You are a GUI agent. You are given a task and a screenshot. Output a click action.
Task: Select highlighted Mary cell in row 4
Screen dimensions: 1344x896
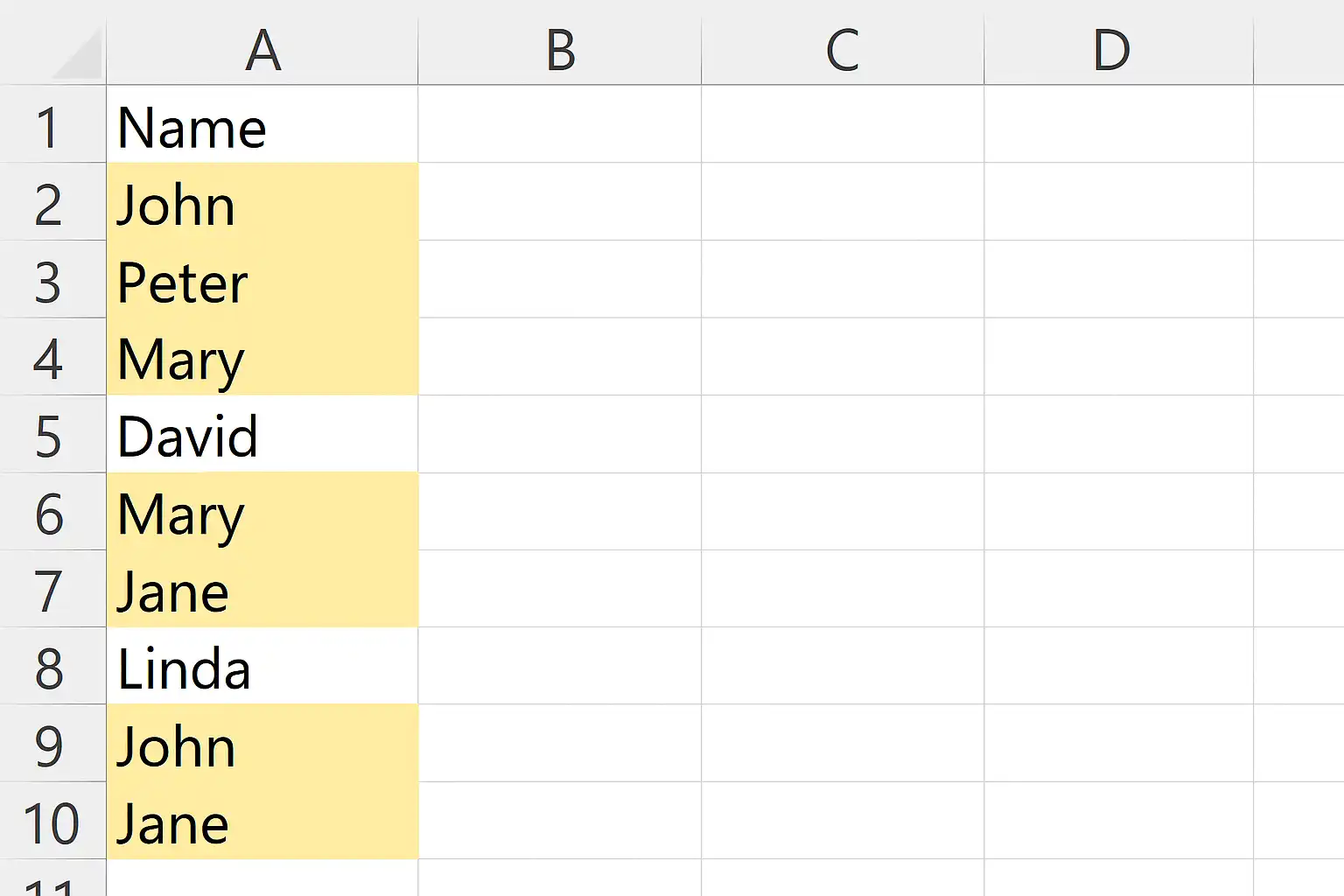262,359
